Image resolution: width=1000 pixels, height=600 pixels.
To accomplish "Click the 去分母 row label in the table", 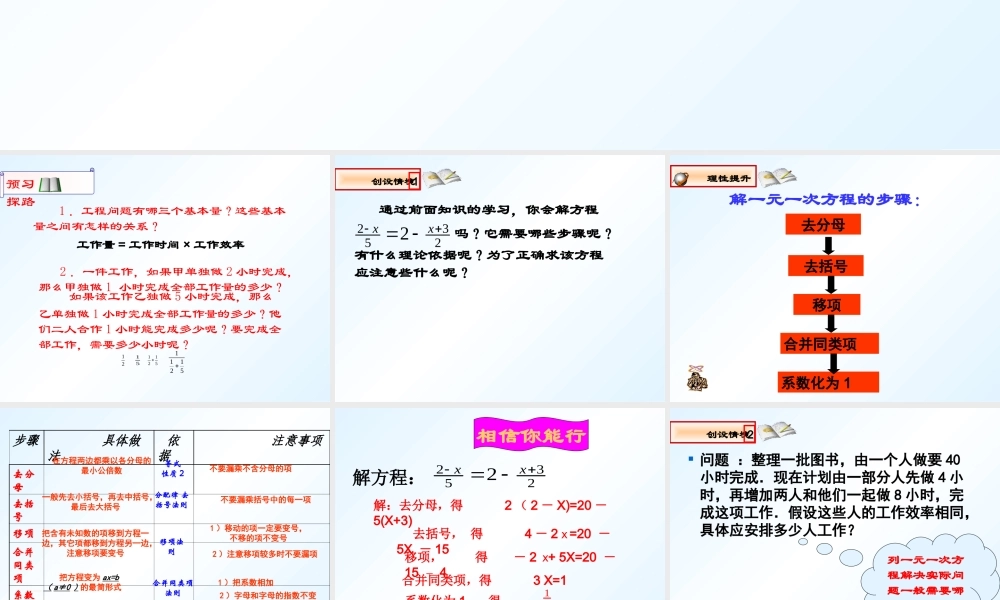I will point(23,481).
